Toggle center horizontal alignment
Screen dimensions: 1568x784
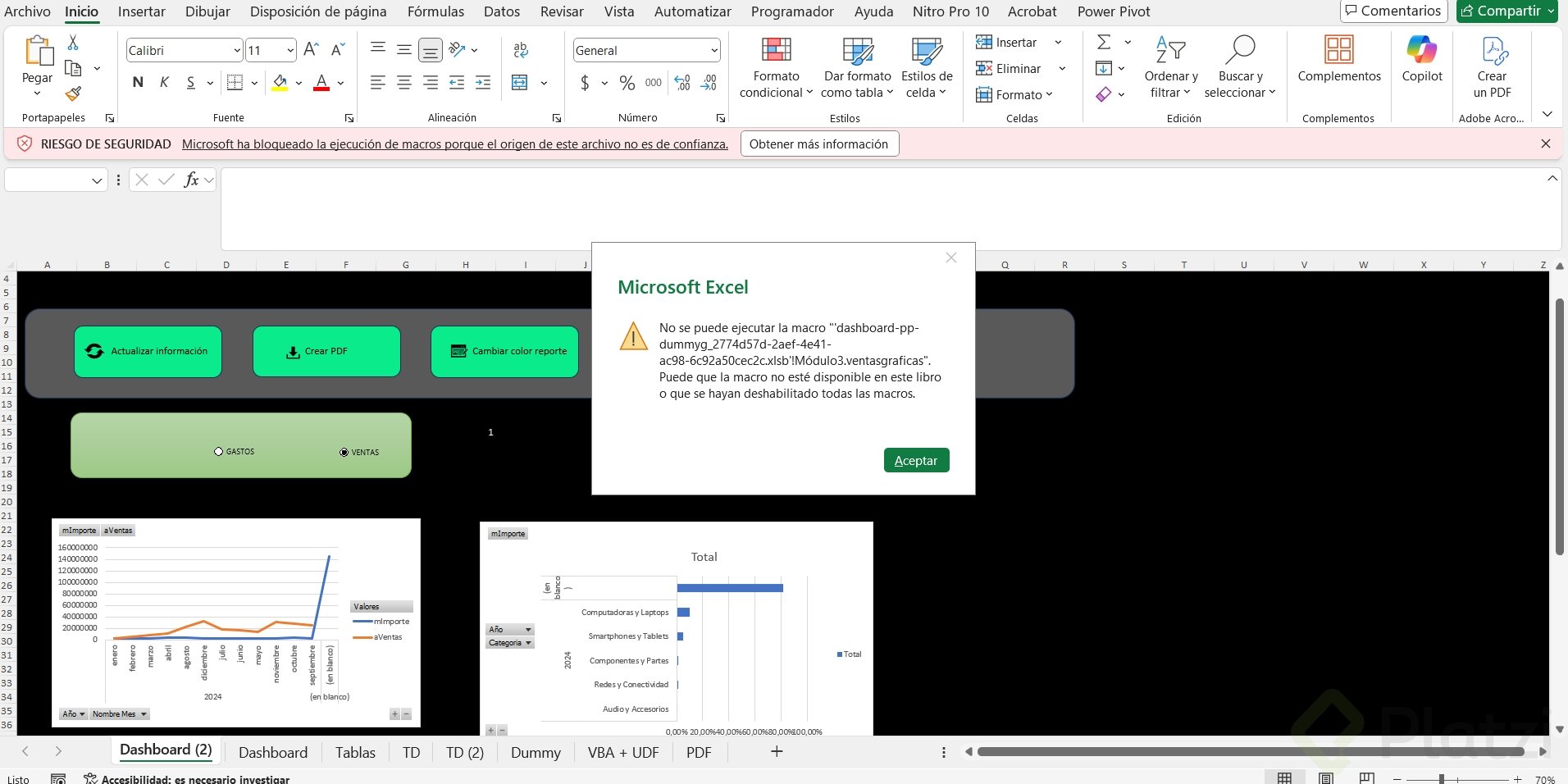click(x=404, y=82)
